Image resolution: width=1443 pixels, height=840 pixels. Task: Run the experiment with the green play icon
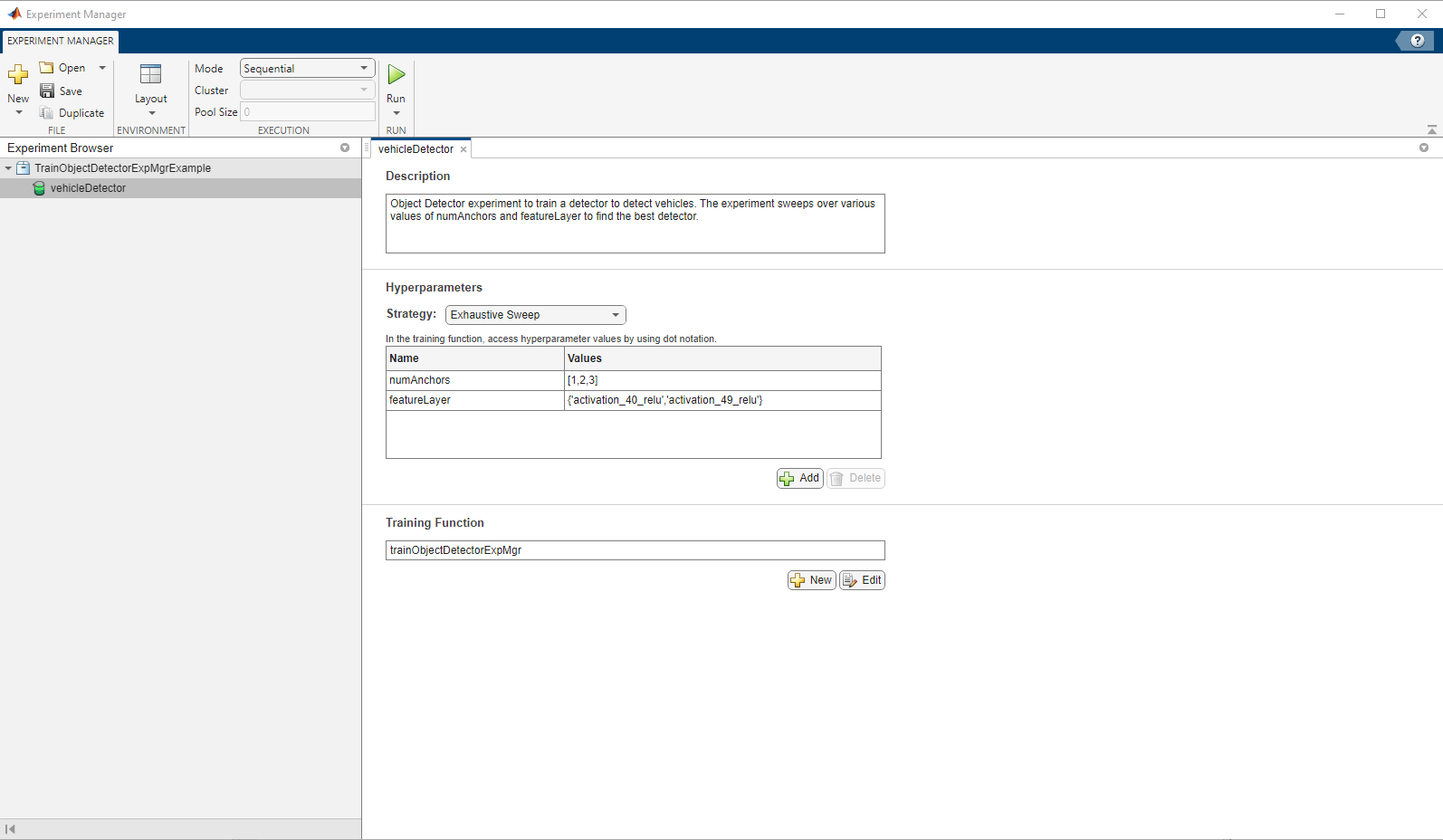(x=397, y=74)
